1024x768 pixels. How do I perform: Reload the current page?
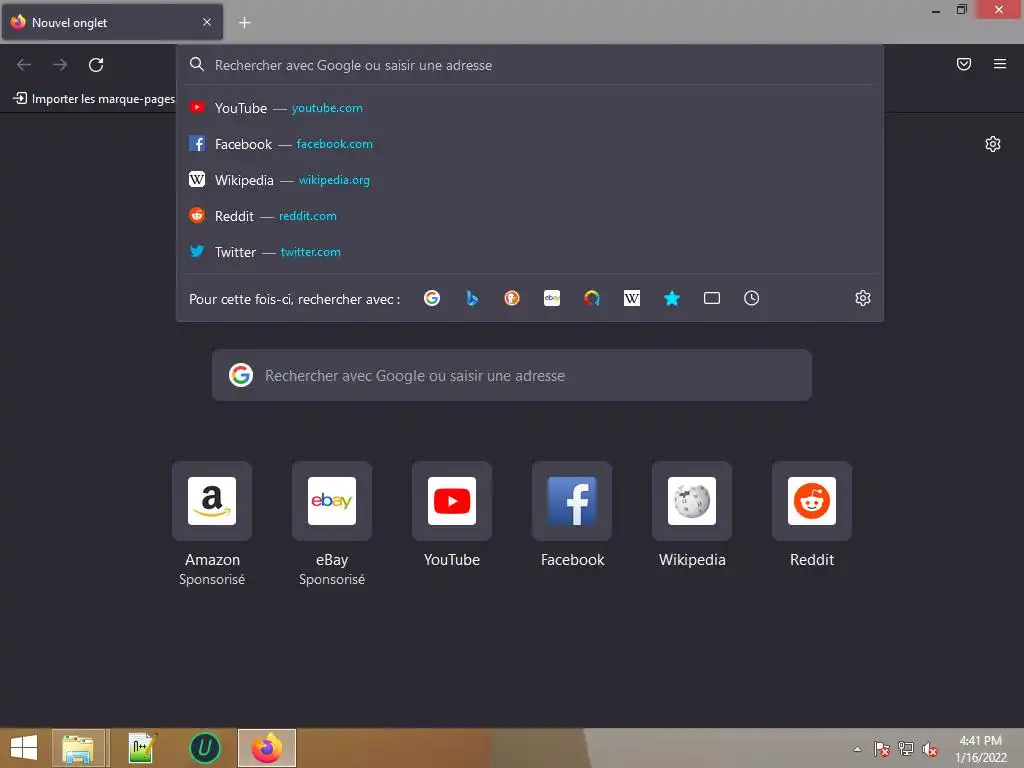[96, 65]
